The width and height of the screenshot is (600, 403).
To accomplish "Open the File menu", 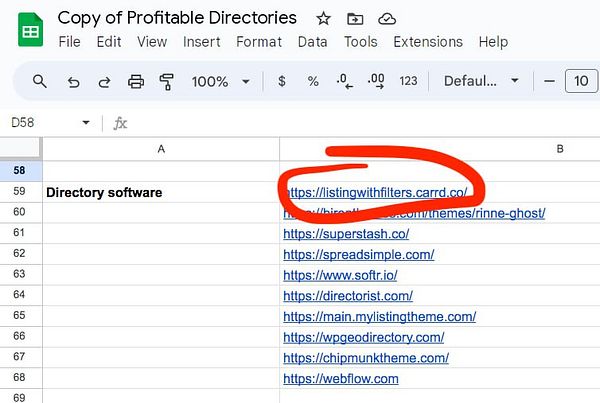I will (x=69, y=42).
